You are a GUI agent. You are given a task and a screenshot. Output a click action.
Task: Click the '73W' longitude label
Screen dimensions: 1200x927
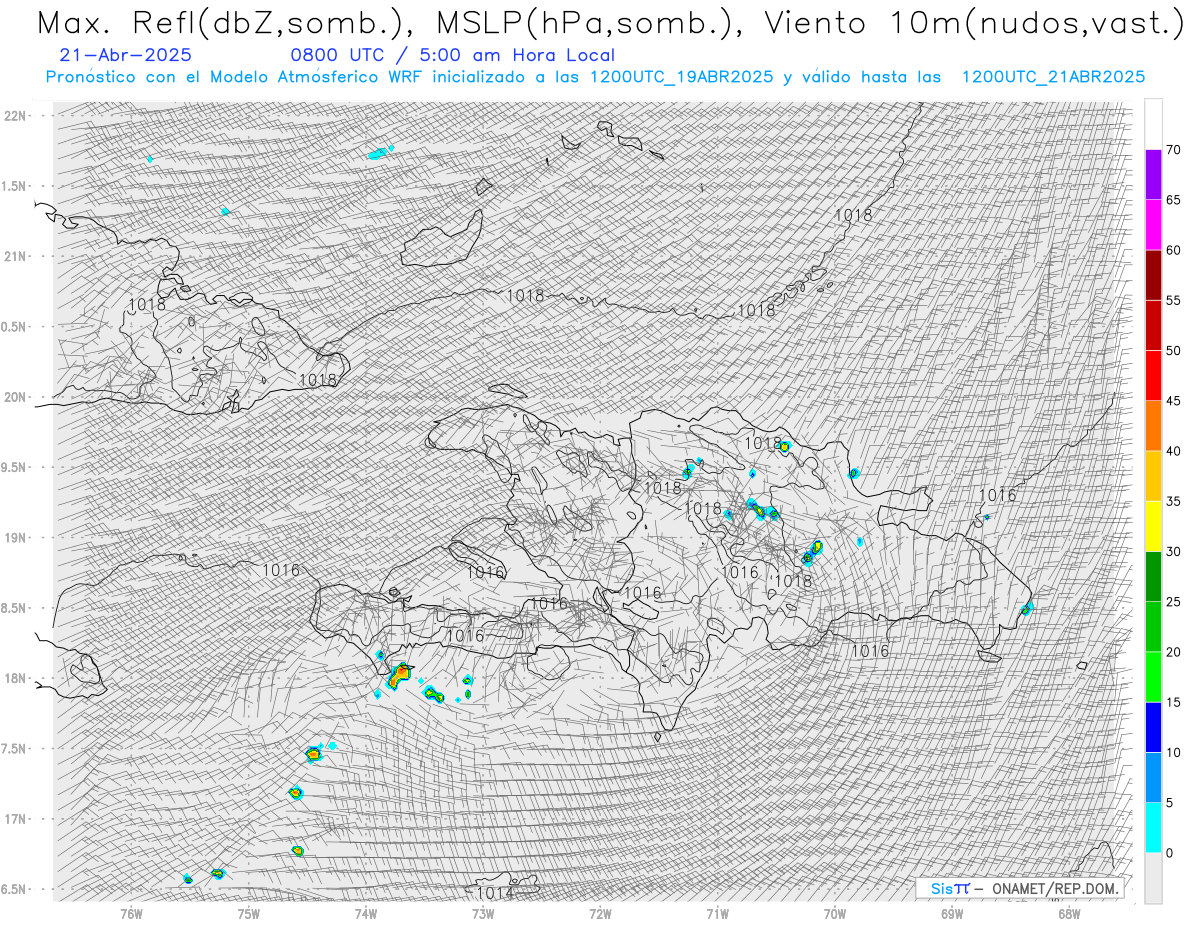[x=483, y=912]
